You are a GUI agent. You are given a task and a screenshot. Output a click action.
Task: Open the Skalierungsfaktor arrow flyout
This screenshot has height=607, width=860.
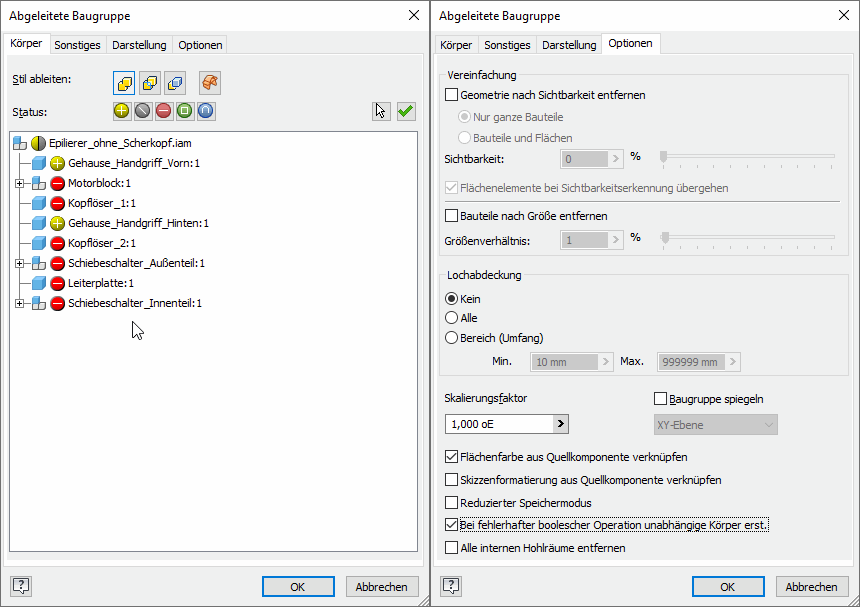[x=560, y=424]
